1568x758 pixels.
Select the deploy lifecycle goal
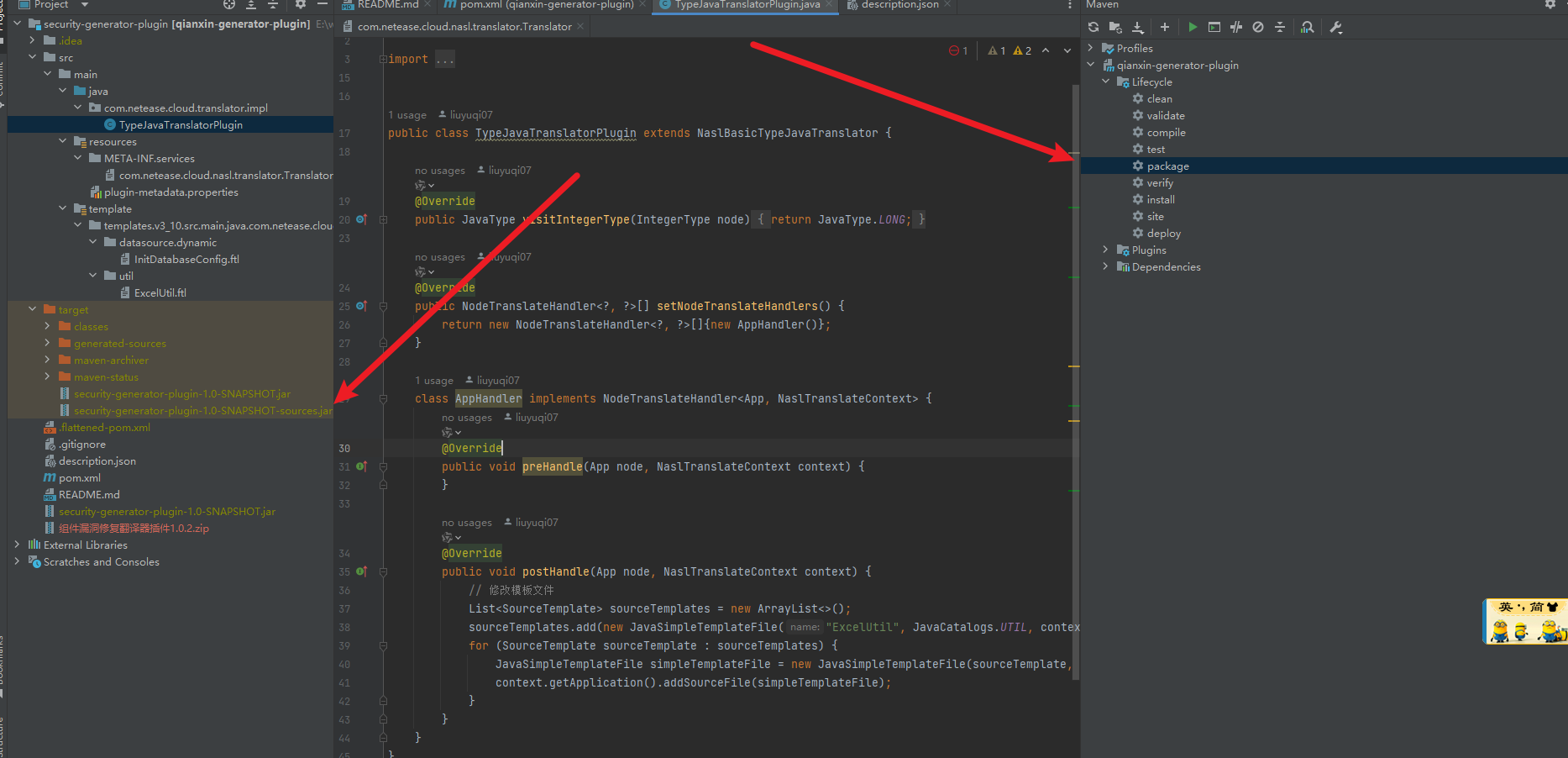(x=1163, y=234)
